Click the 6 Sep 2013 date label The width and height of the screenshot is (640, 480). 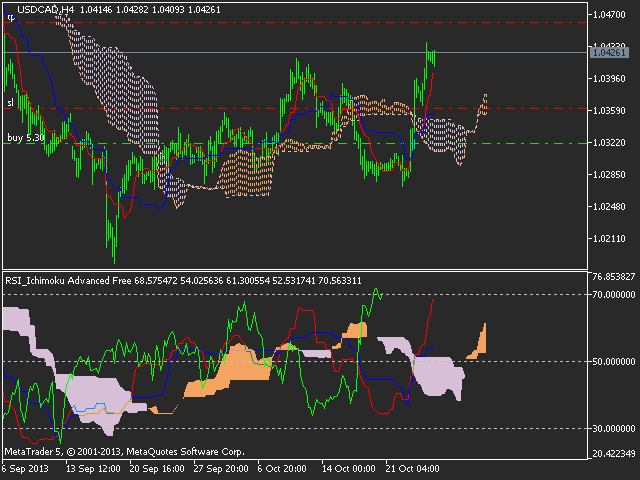25,469
